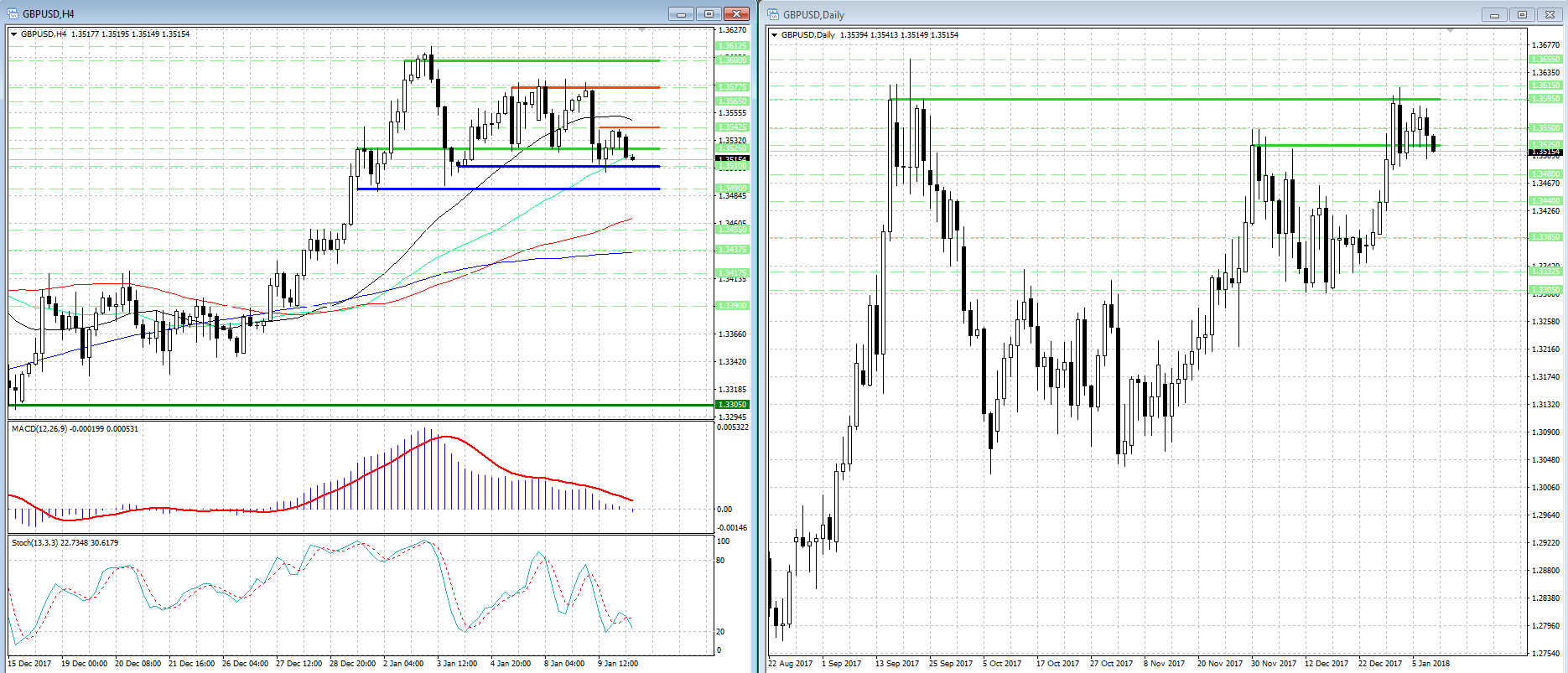Minimize the GBPUSD,H4 chart window
The height and width of the screenshot is (673, 1568).
(x=681, y=14)
